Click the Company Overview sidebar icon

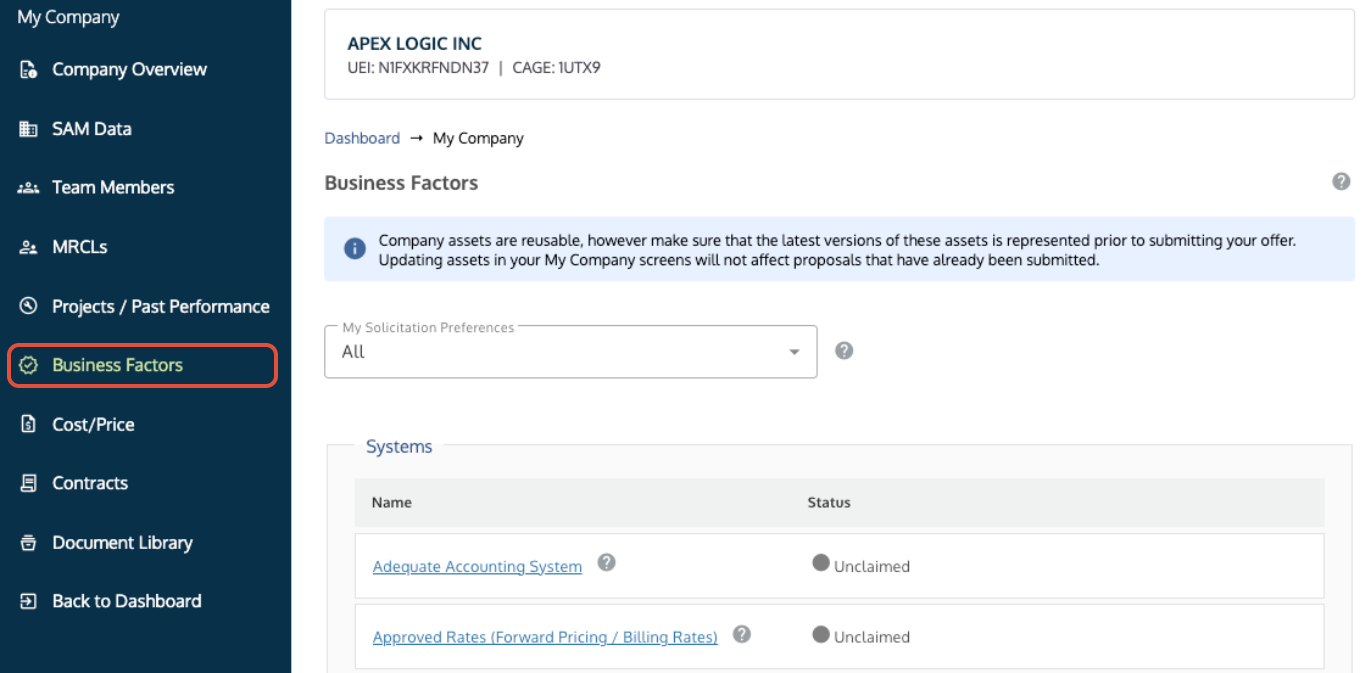(29, 70)
